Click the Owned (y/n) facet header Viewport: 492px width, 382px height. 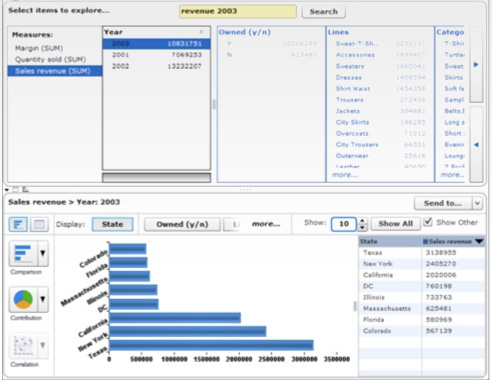point(244,32)
